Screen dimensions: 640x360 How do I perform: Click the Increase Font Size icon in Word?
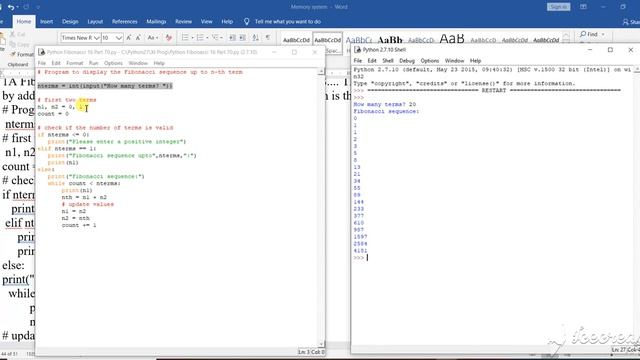point(129,38)
